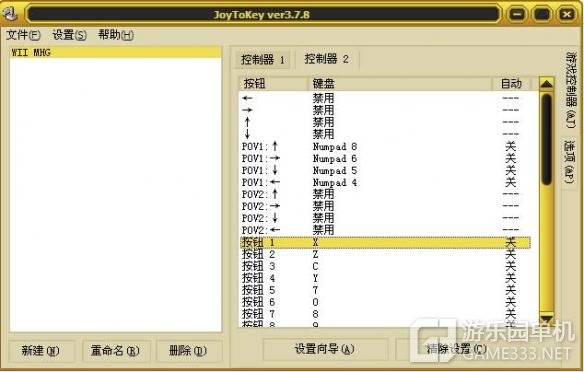584x372 pixels.
Task: Click the list scrollbar down arrow
Action: 547,319
